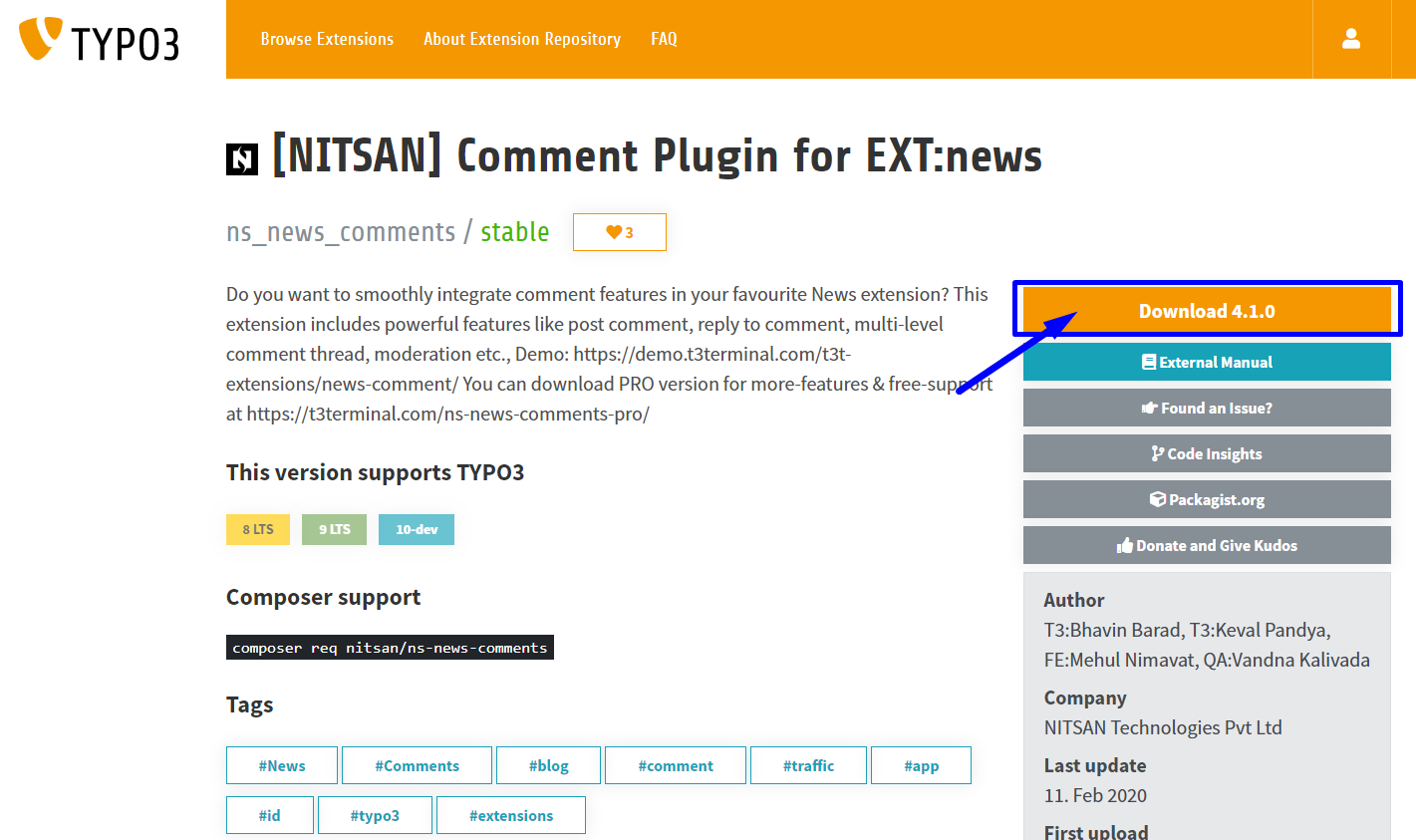Select the 9 LTS version badge
Viewport: 1416px width, 840px height.
(335, 529)
